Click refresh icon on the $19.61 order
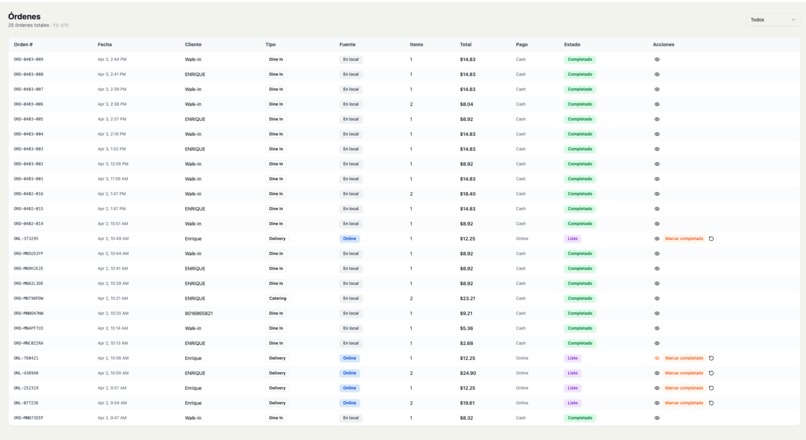 click(x=711, y=403)
